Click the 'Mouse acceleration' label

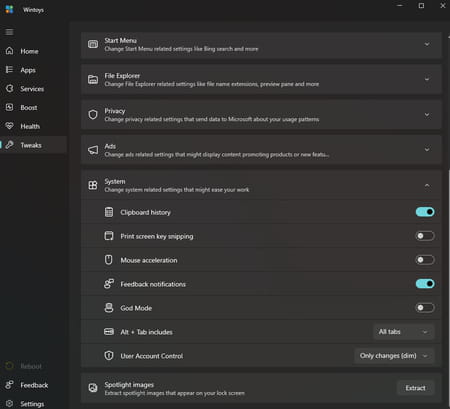click(149, 260)
